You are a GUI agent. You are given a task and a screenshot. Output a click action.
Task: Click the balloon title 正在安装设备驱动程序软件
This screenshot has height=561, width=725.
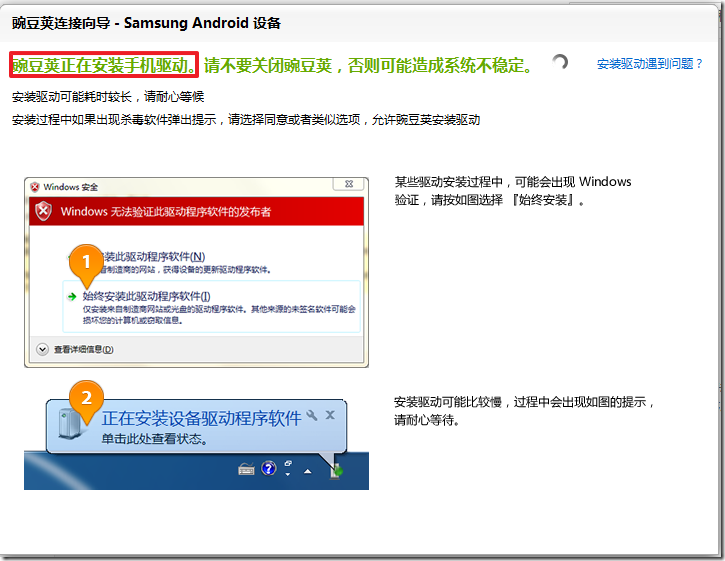click(x=202, y=419)
